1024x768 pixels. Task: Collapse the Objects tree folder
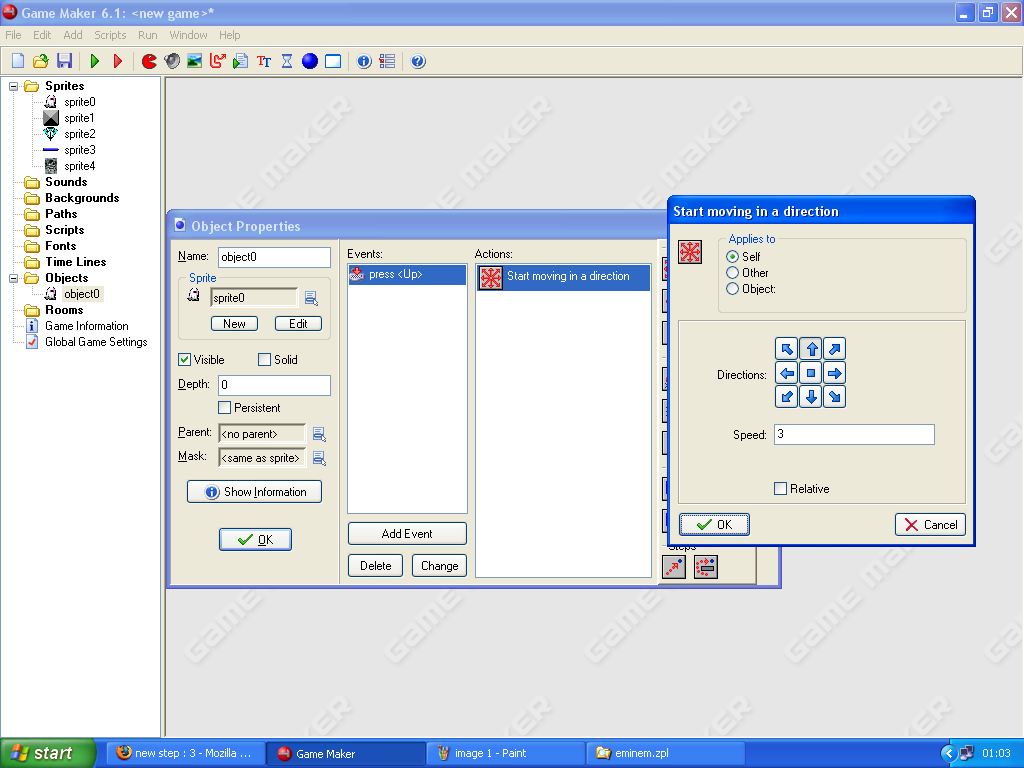point(15,278)
